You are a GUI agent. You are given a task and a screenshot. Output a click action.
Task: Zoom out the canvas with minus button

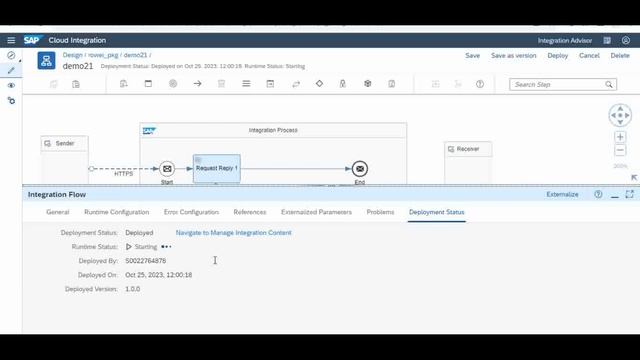(x=620, y=150)
